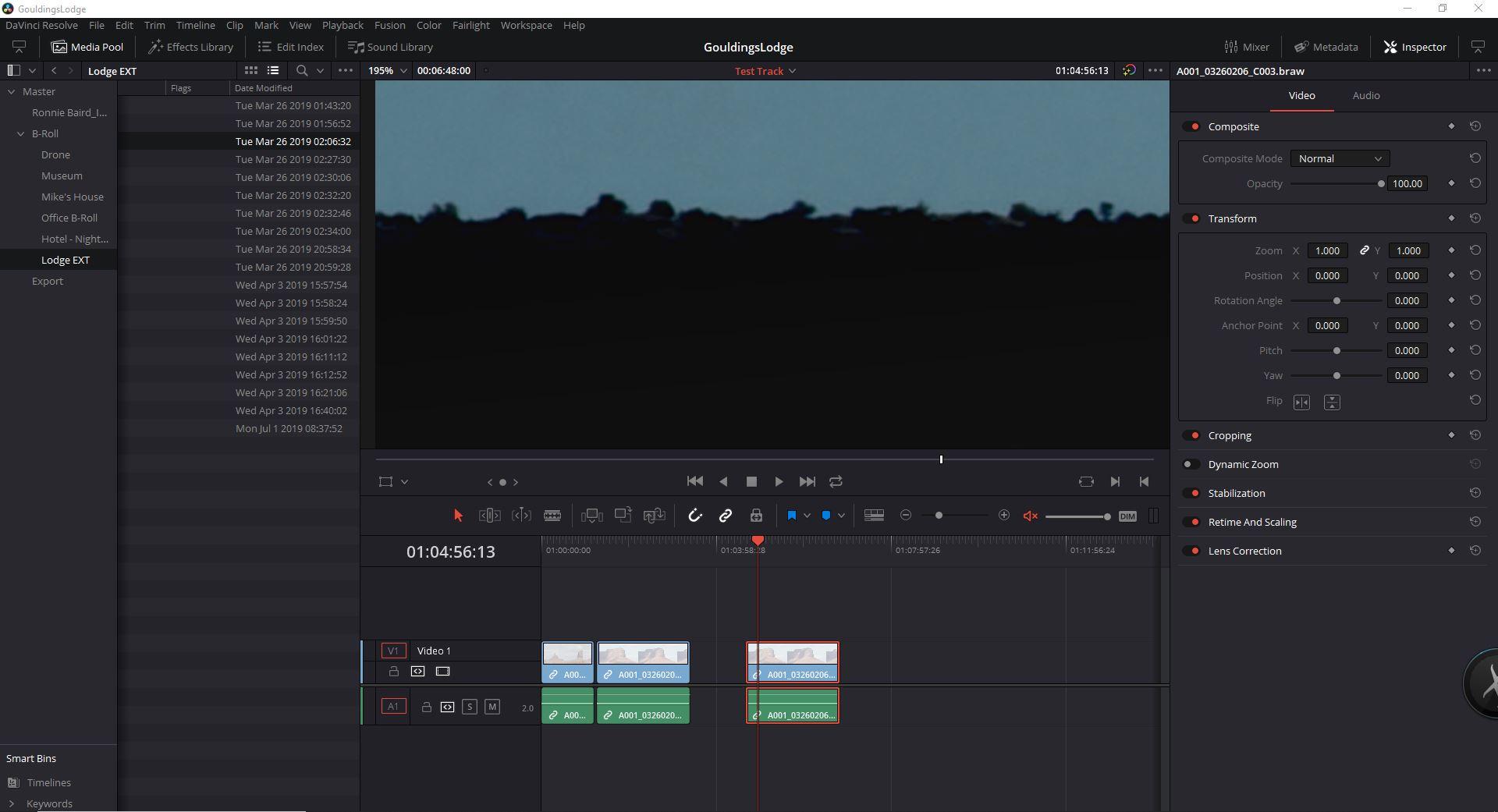The image size is (1498, 812).
Task: Add keyframe for Opacity parameter
Action: [1451, 183]
